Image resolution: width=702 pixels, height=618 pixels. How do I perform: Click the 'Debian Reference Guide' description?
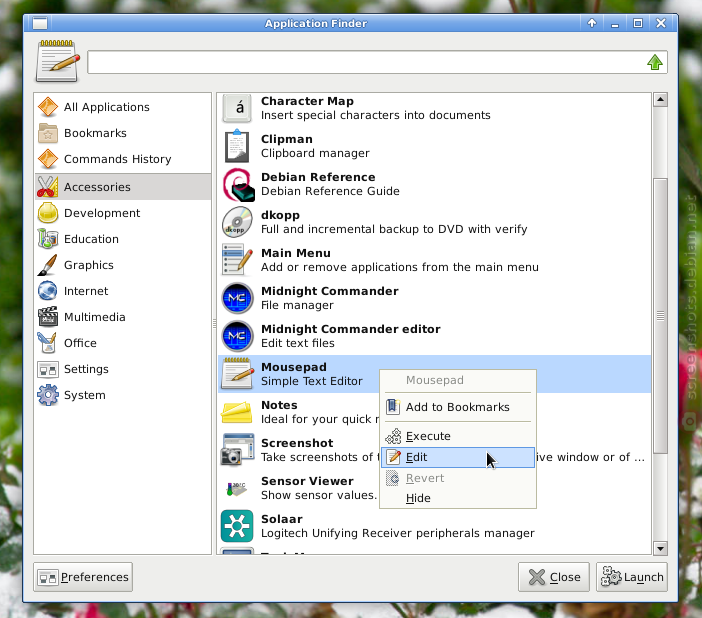tap(330, 191)
